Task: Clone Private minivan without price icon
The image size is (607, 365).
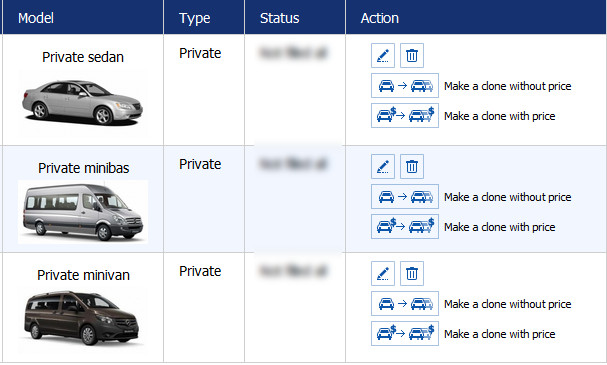Action: coord(405,303)
